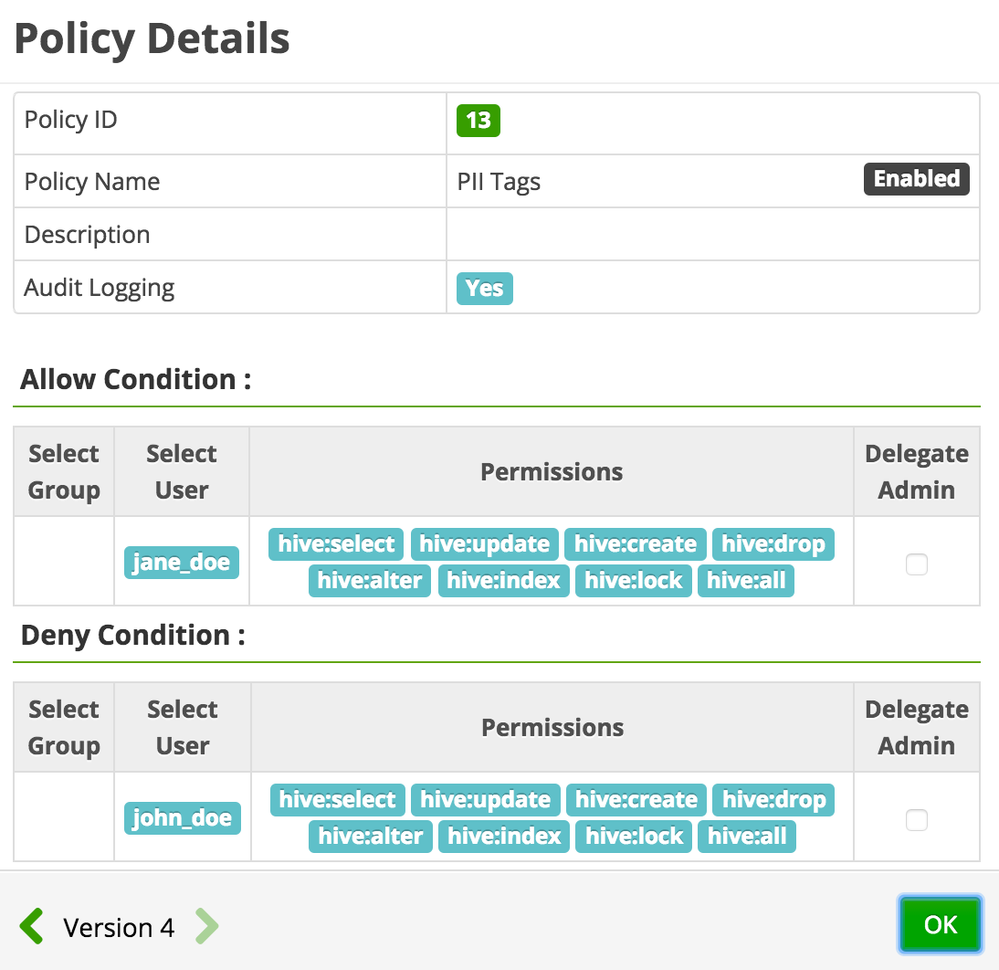This screenshot has width=999, height=970.
Task: Click hive:alter tag in Deny Condition
Action: (x=370, y=836)
